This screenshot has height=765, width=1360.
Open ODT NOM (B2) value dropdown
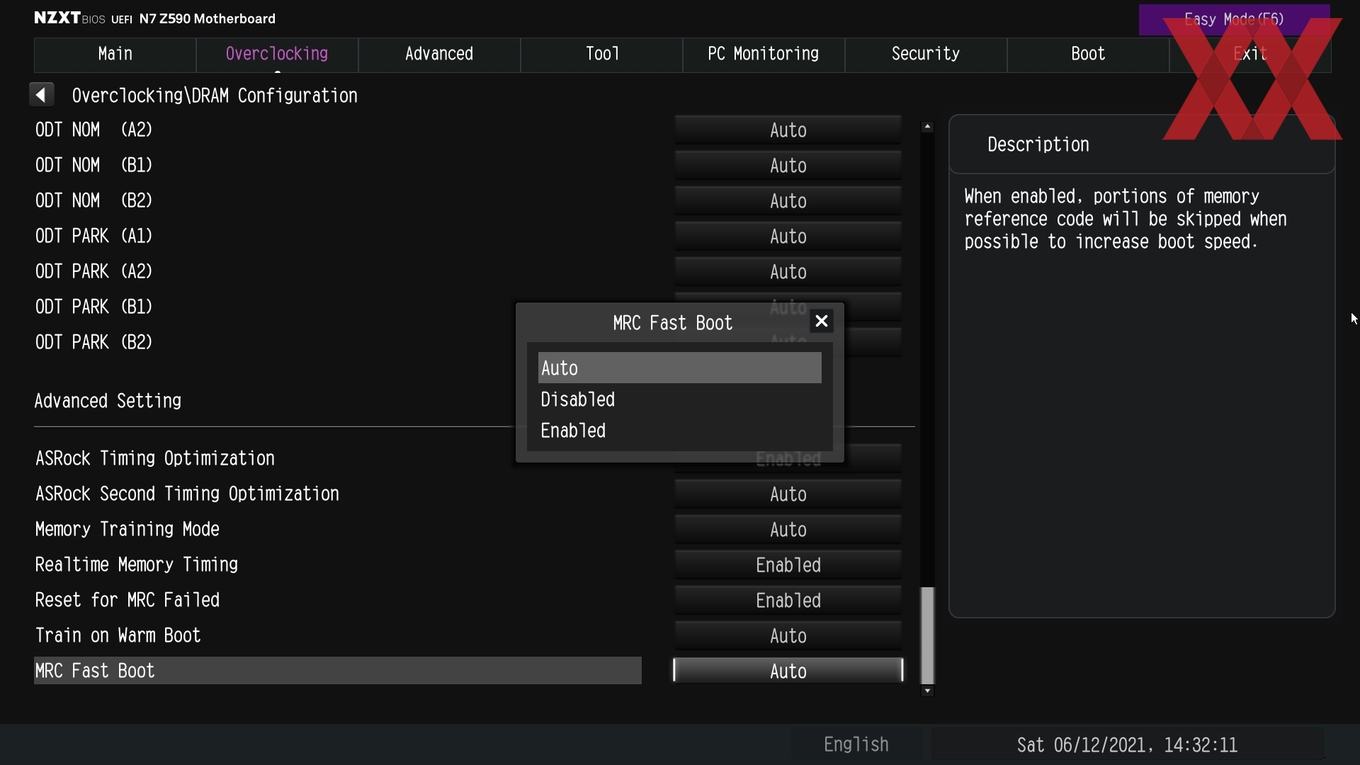[788, 201]
